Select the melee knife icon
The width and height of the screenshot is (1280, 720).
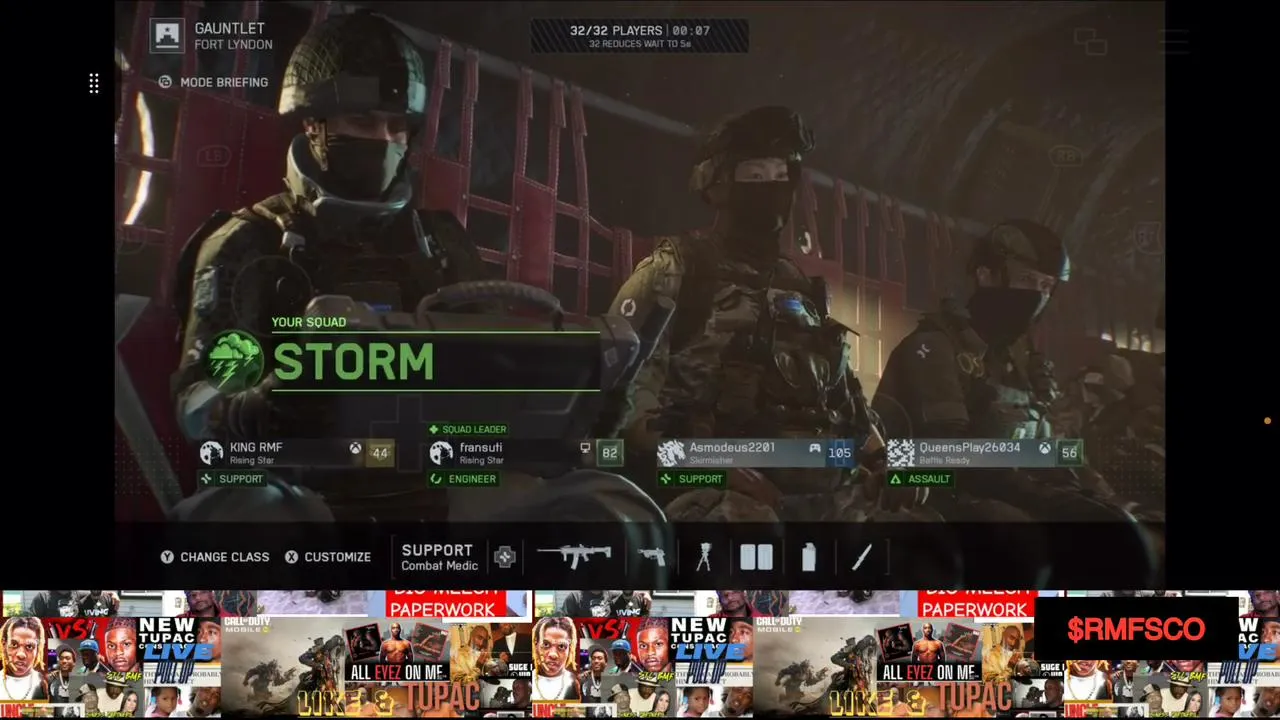862,557
